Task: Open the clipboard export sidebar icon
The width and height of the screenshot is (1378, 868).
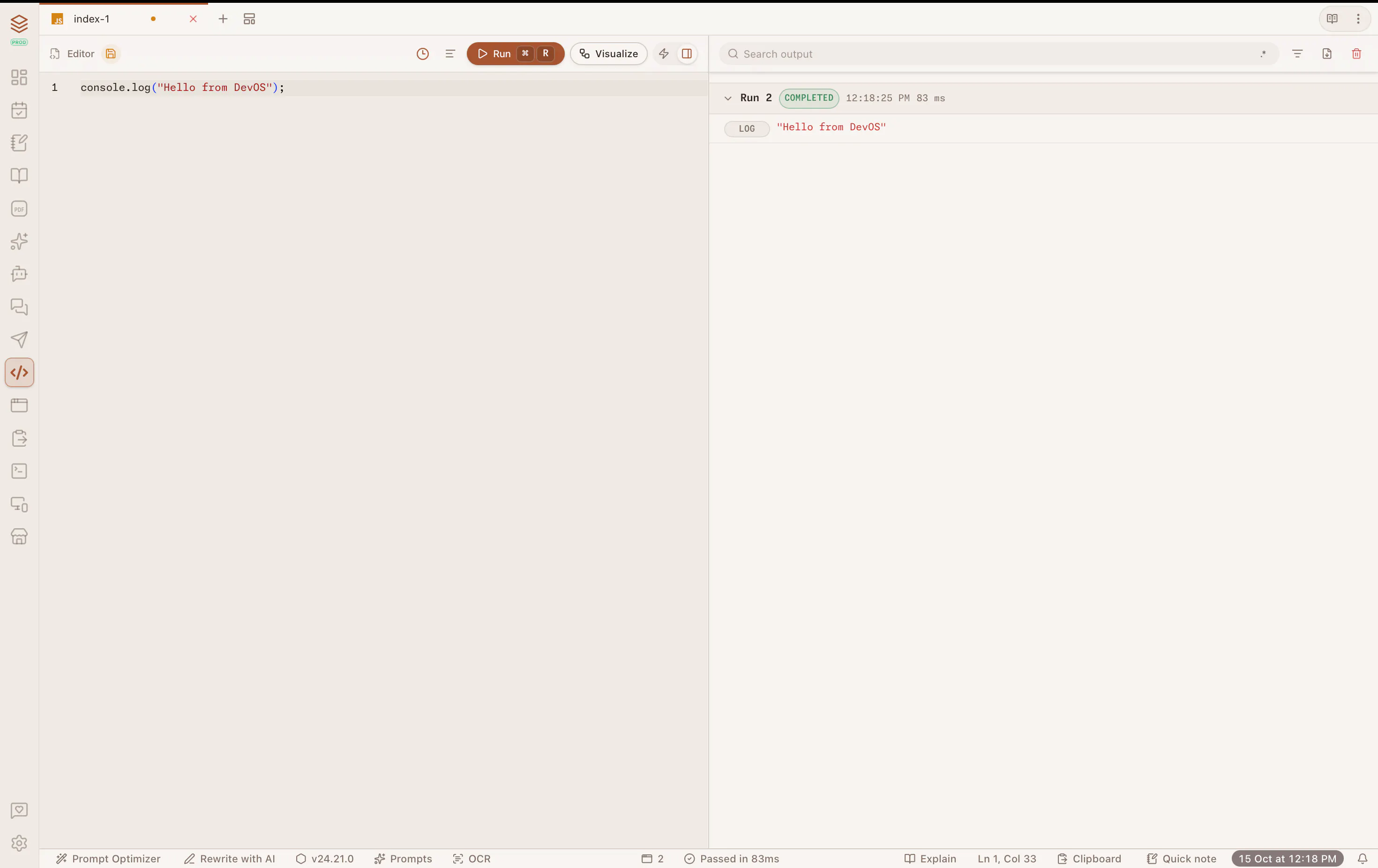Action: pyautogui.click(x=19, y=438)
